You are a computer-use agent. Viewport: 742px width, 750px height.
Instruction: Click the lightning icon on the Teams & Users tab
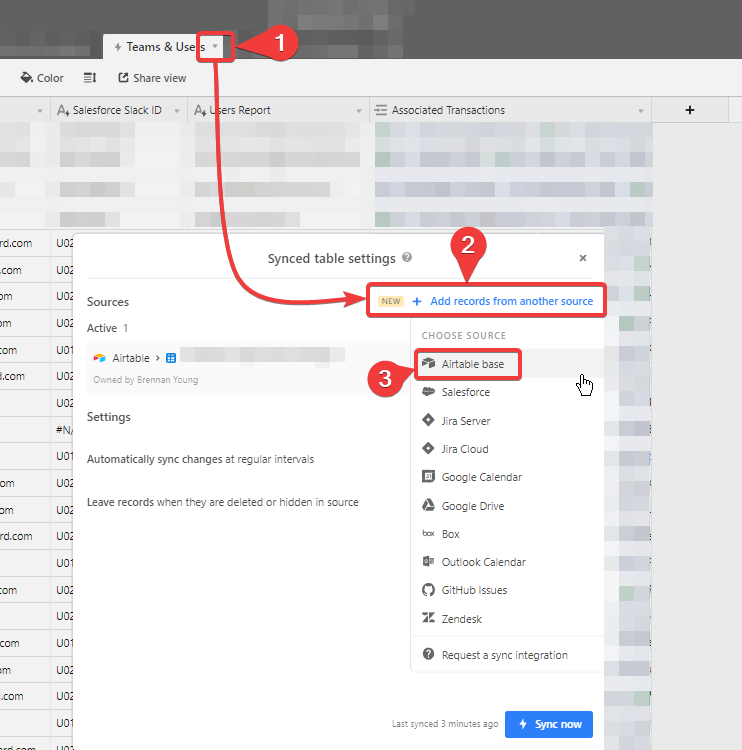point(118,47)
